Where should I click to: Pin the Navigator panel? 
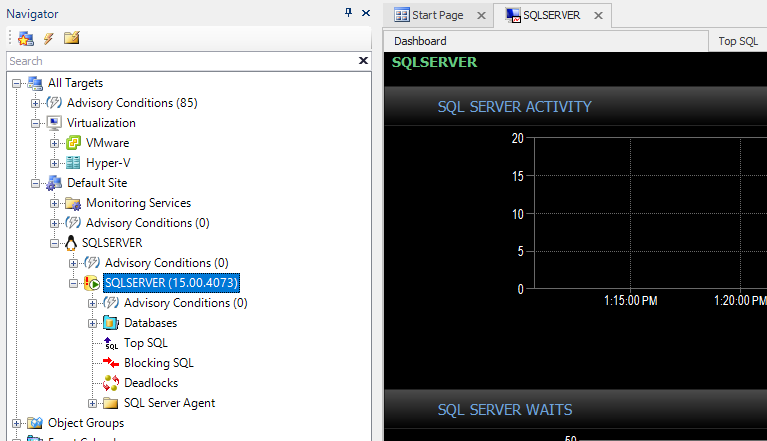(x=348, y=13)
